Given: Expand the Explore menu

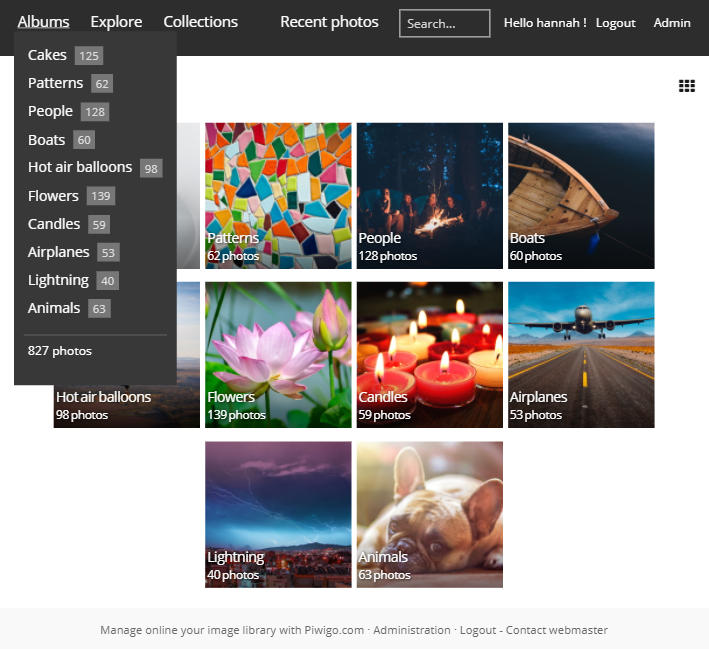Looking at the screenshot, I should pyautogui.click(x=116, y=22).
